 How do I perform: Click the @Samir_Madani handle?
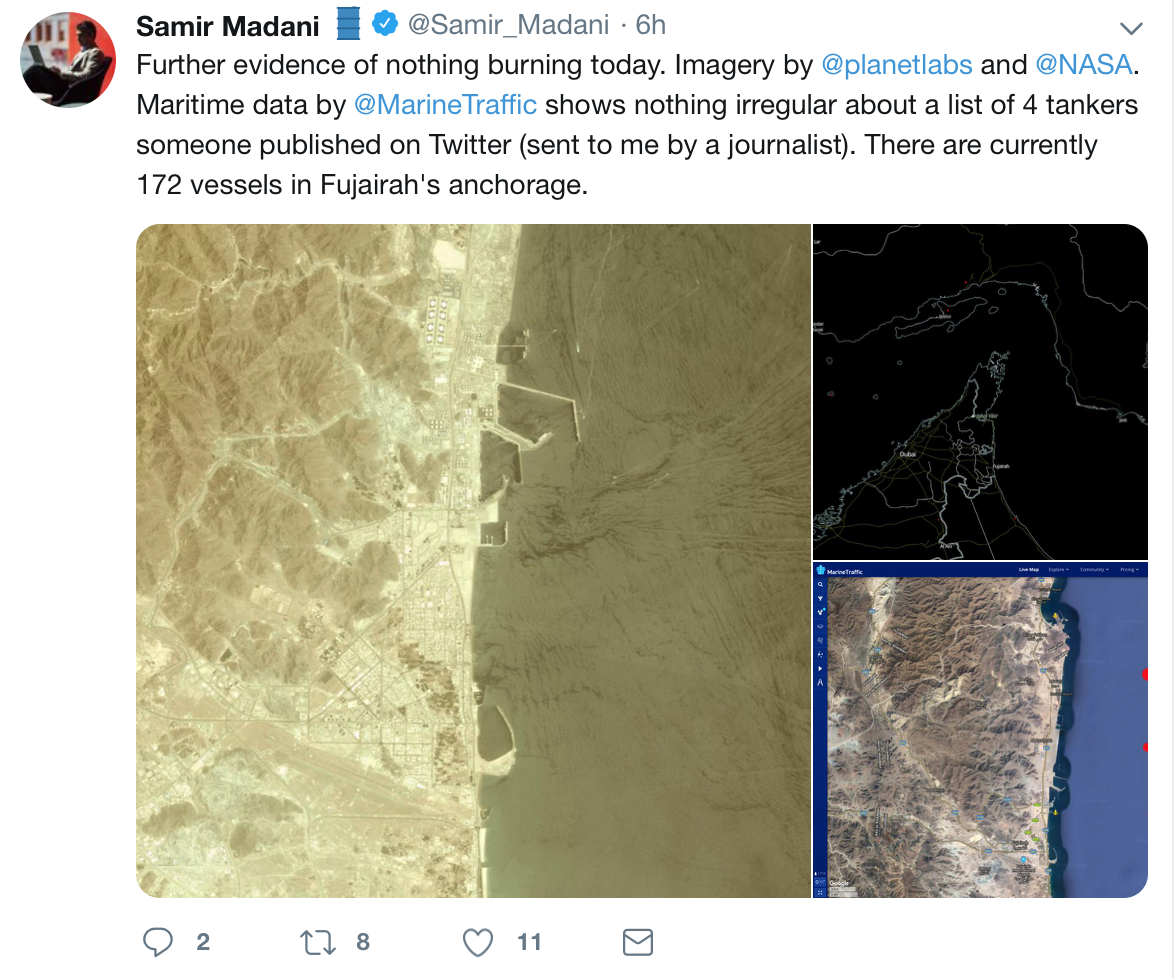coord(508,25)
